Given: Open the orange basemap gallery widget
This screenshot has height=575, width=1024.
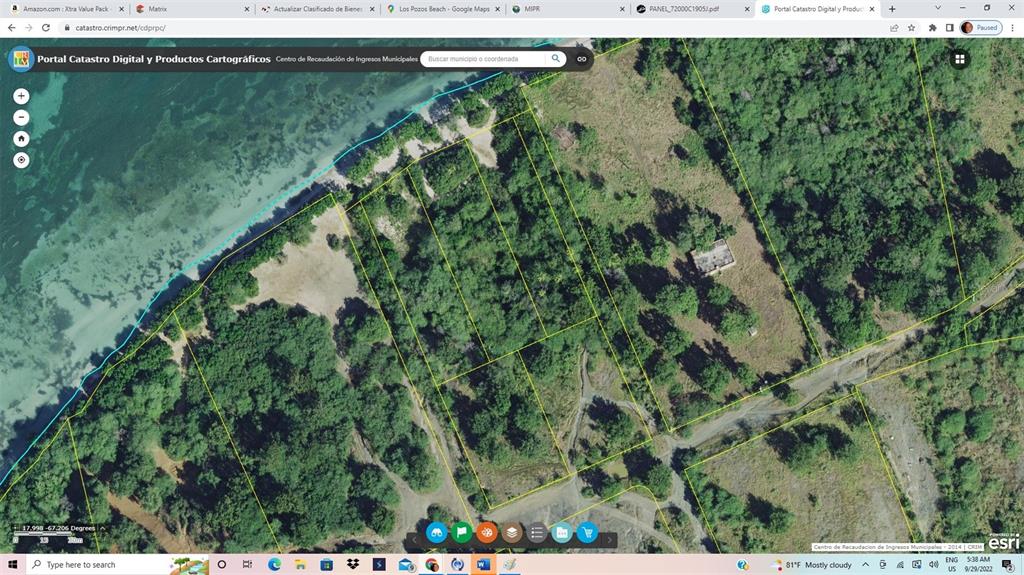Looking at the screenshot, I should click(487, 533).
